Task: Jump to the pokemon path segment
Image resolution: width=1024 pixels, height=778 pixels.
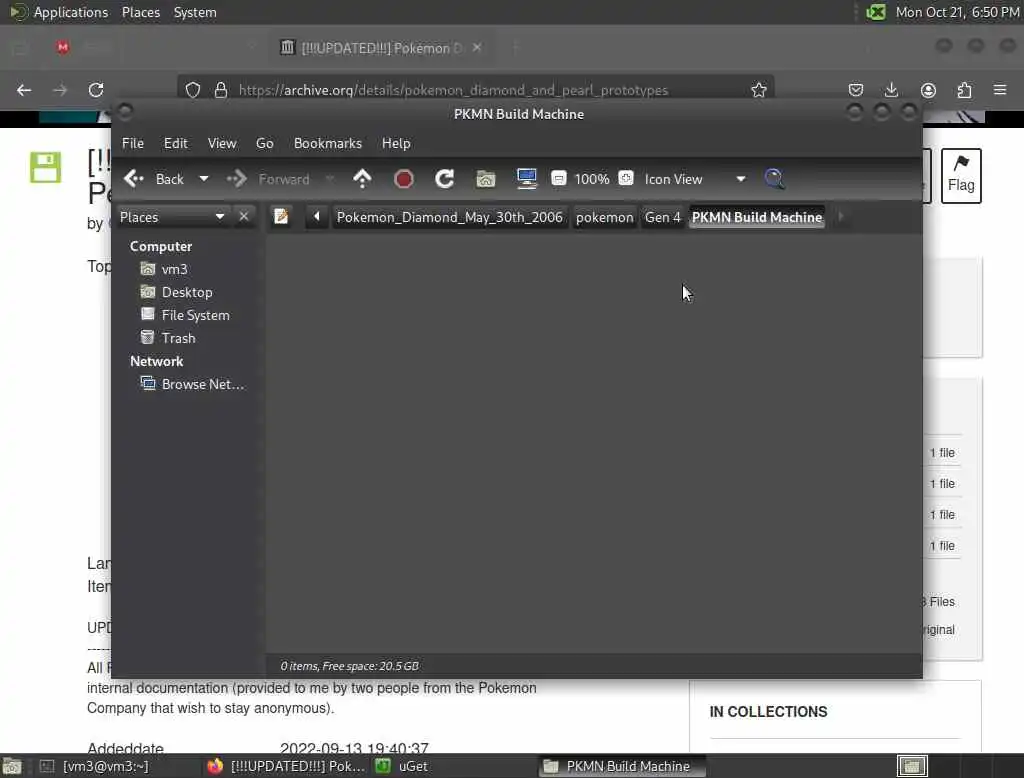Action: [604, 217]
